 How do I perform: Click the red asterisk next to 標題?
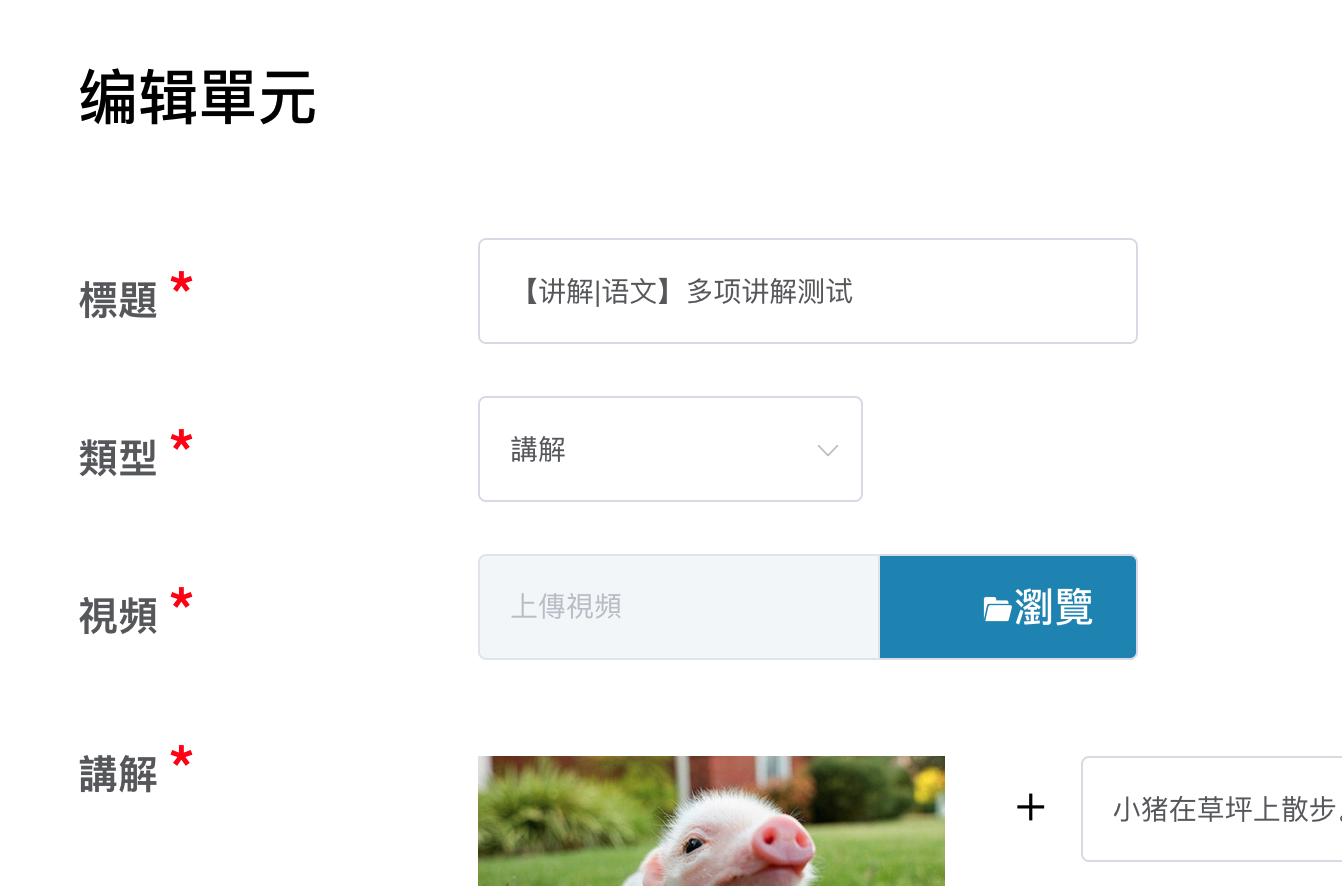[x=181, y=285]
